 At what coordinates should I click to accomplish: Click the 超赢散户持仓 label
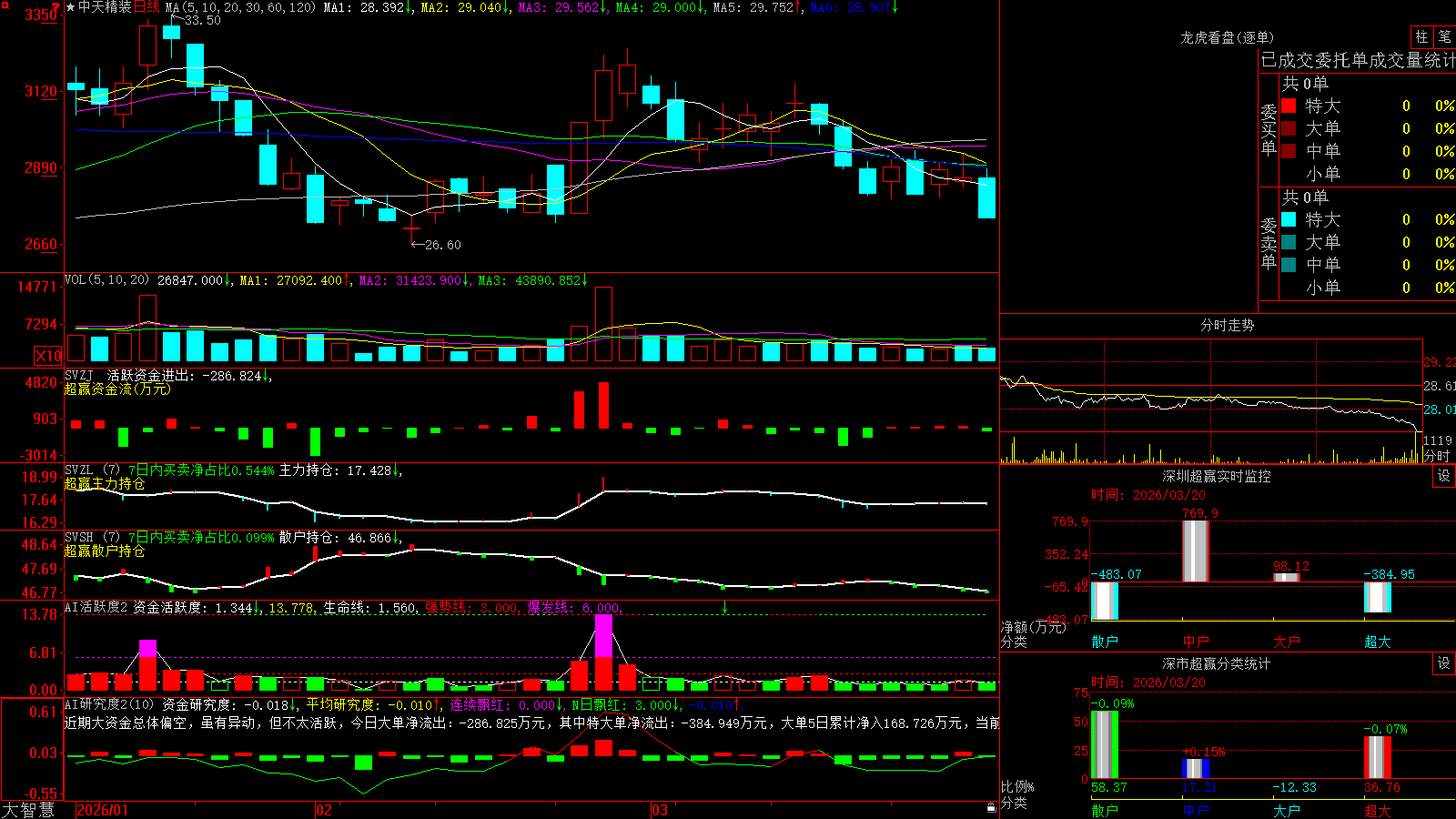[x=105, y=551]
